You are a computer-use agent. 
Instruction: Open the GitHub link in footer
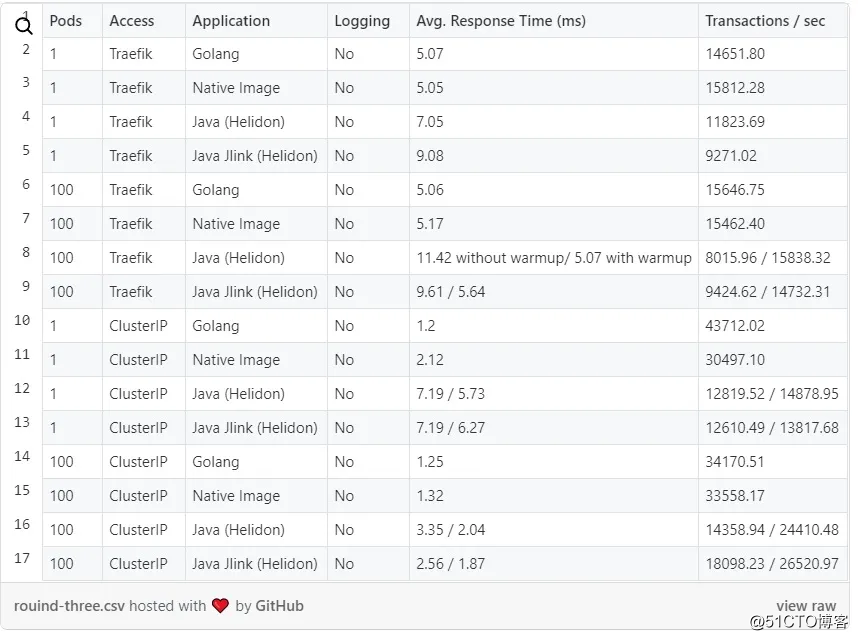[x=279, y=606]
